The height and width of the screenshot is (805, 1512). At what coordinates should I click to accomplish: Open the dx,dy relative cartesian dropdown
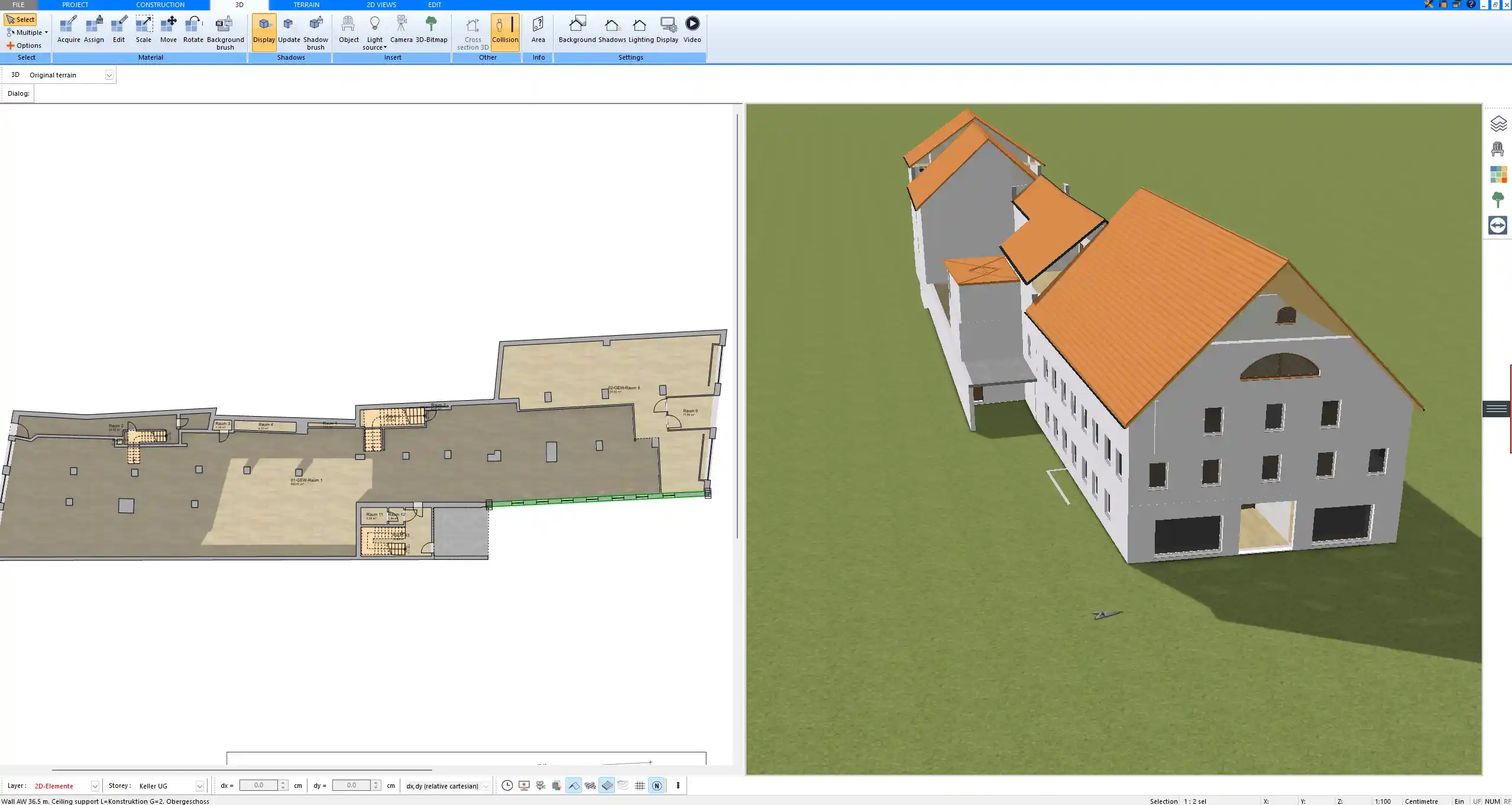(x=485, y=786)
